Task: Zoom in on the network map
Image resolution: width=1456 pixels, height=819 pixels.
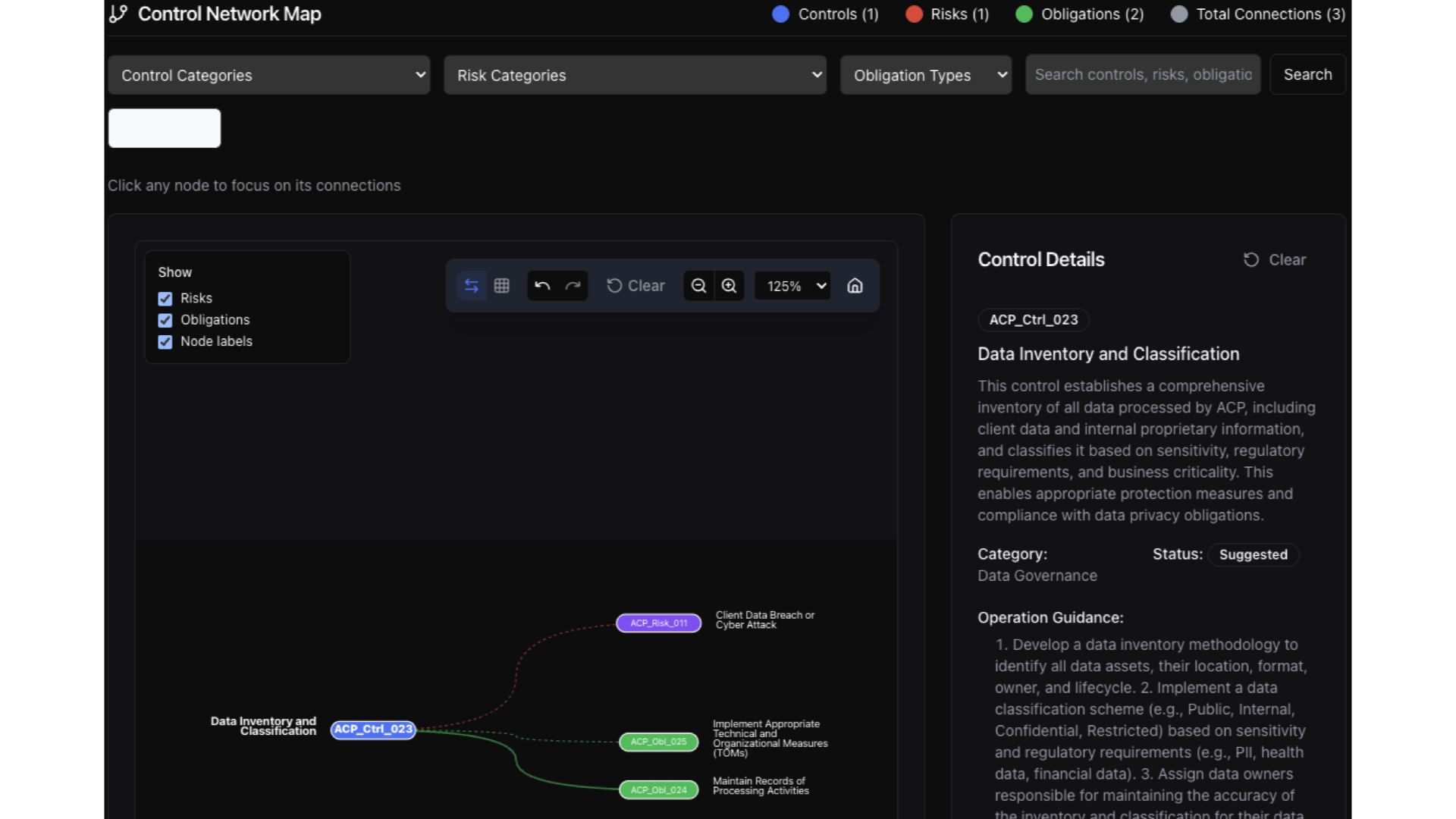Action: coord(729,286)
